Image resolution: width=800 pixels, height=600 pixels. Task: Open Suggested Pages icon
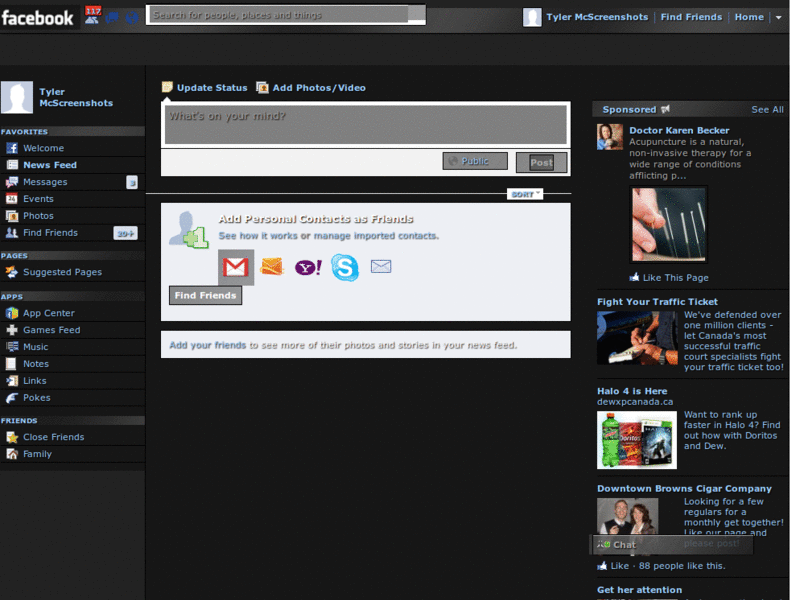12,272
